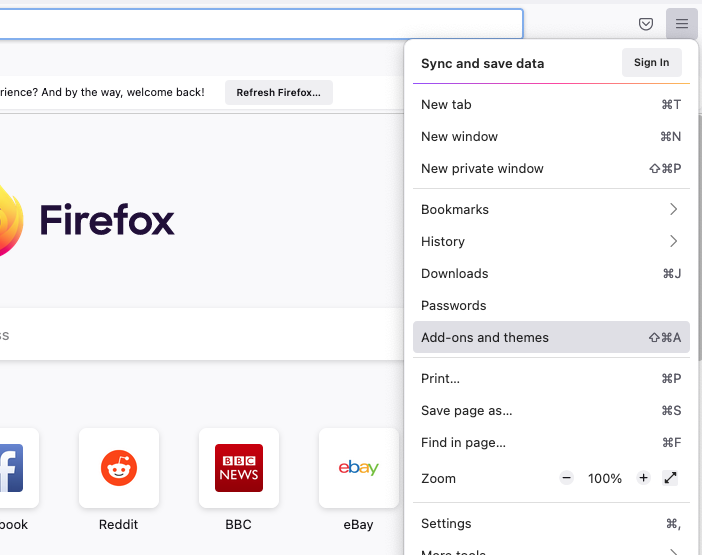Open the eBay shortcut tile
702x555 pixels.
tap(359, 468)
